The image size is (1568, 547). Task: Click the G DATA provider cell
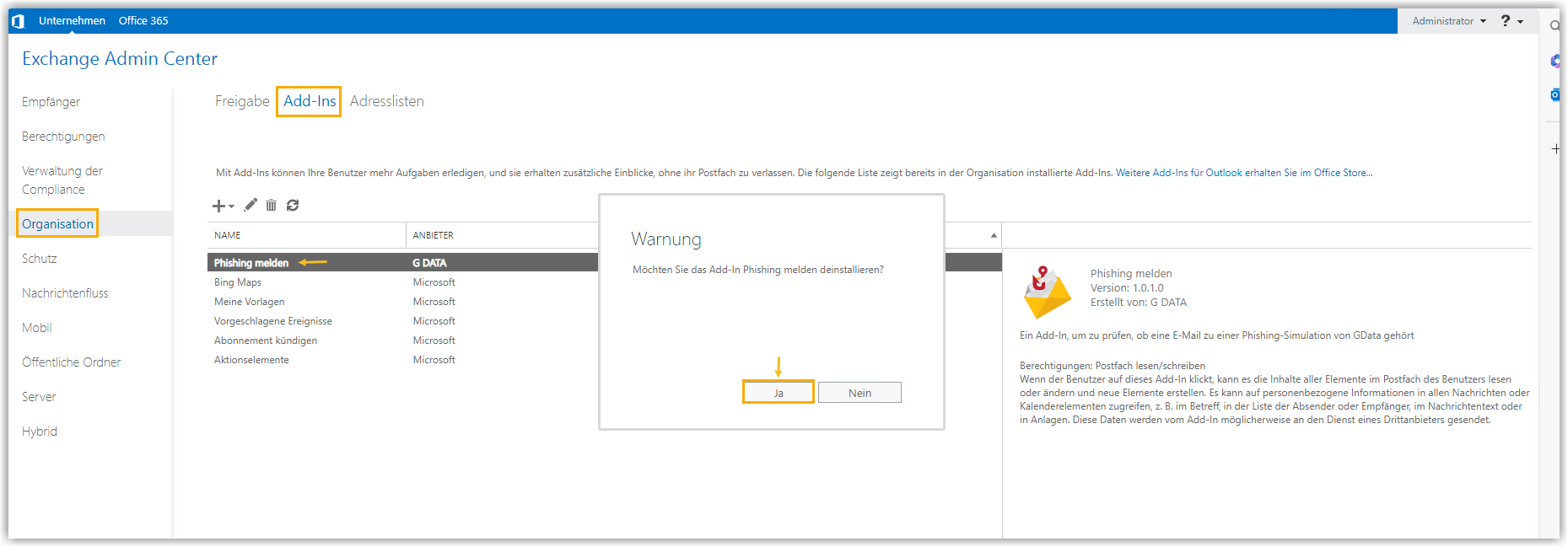(429, 263)
